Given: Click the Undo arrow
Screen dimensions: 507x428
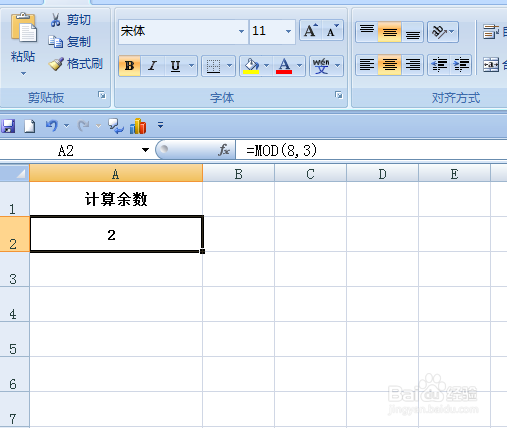Looking at the screenshot, I should [52, 126].
